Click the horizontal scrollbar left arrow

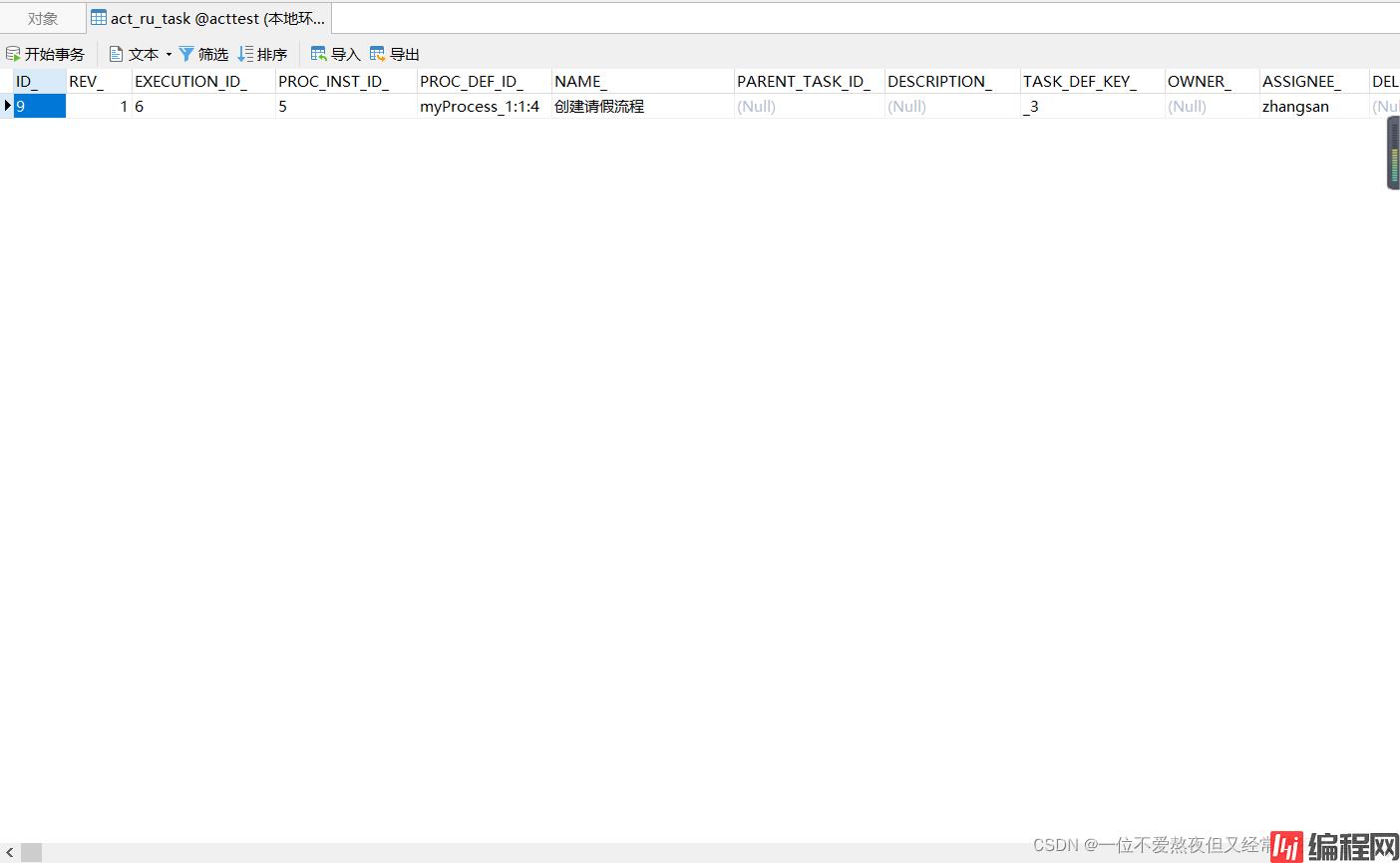9,853
